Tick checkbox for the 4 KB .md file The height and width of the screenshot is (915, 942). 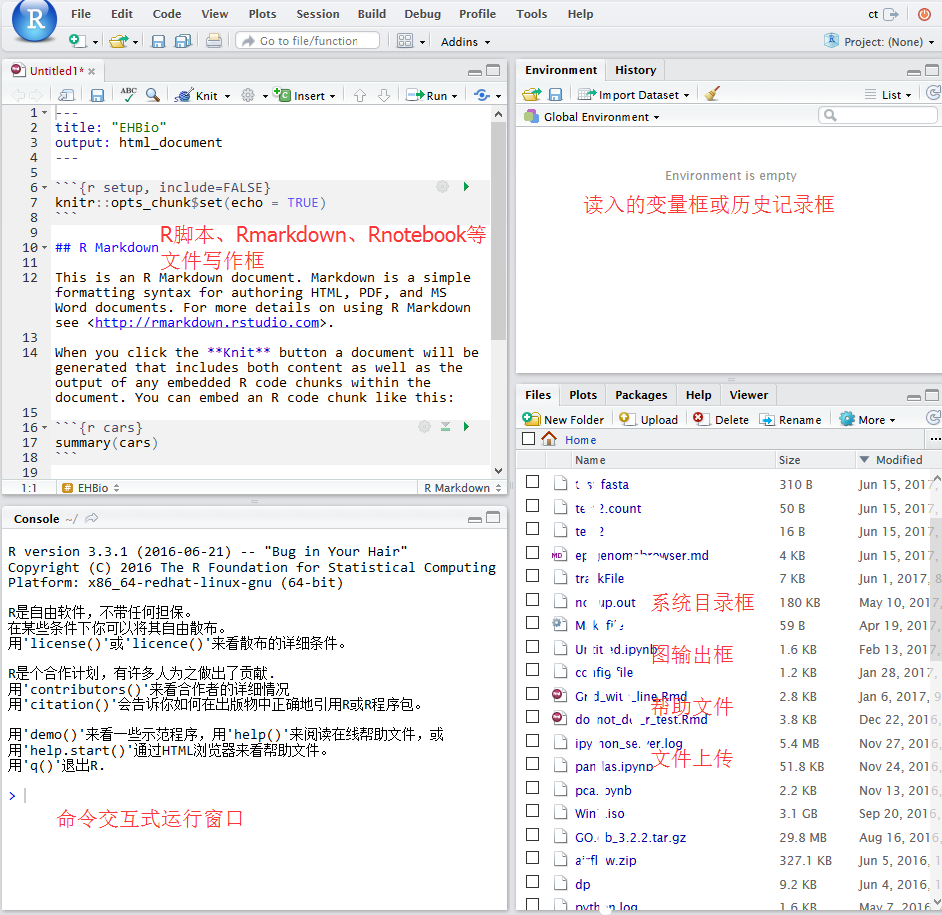coord(532,552)
